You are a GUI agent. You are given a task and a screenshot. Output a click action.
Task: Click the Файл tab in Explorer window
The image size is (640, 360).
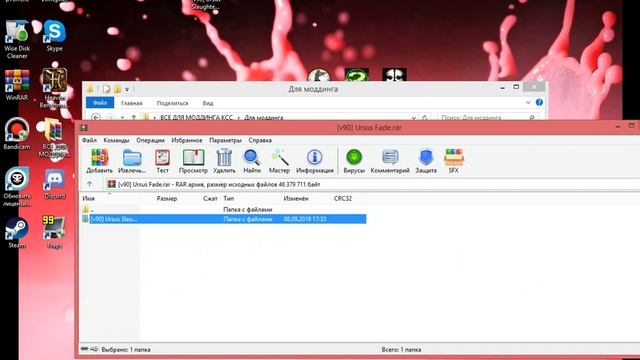point(100,103)
